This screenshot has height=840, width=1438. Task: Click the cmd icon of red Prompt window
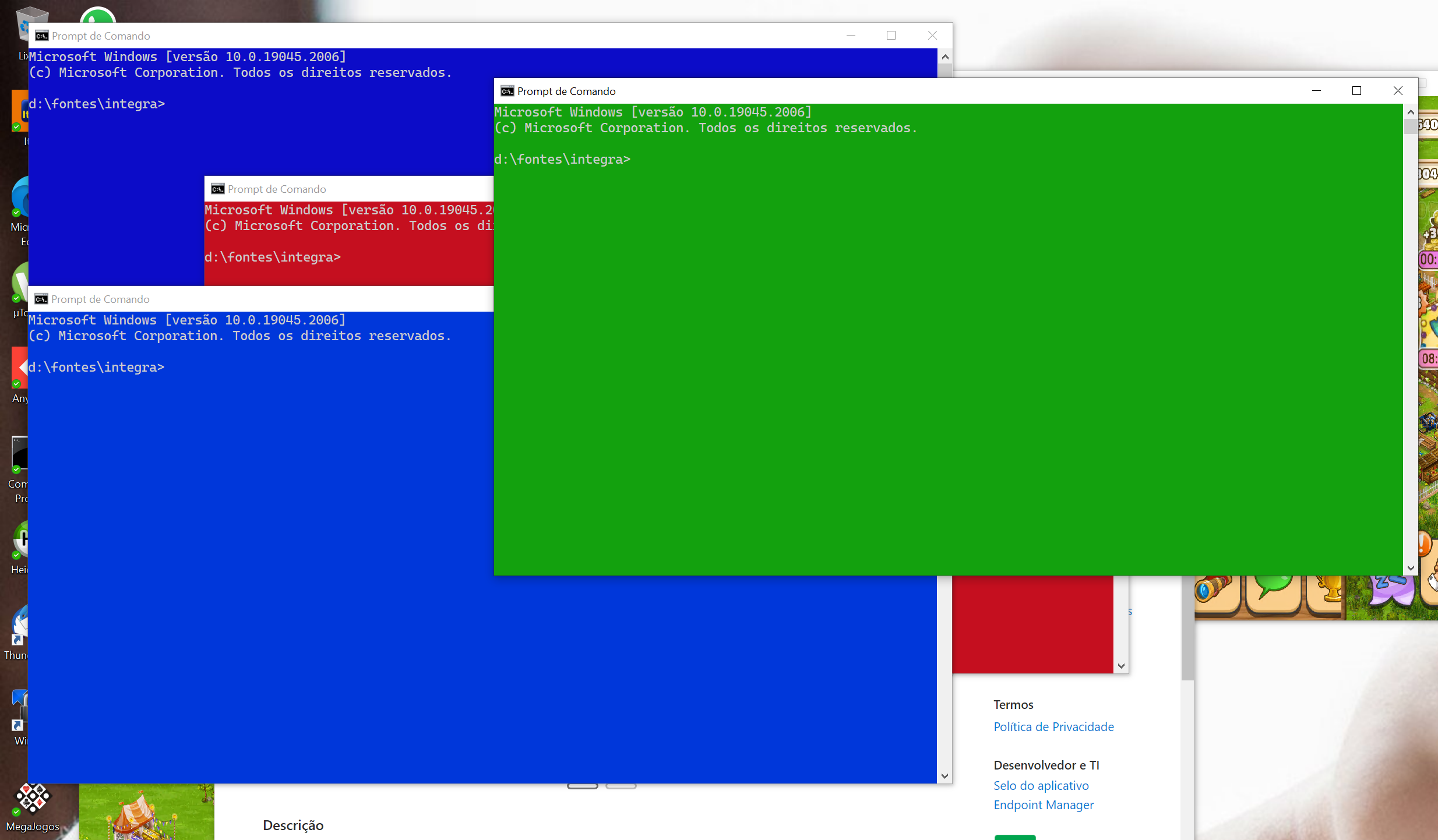217,189
